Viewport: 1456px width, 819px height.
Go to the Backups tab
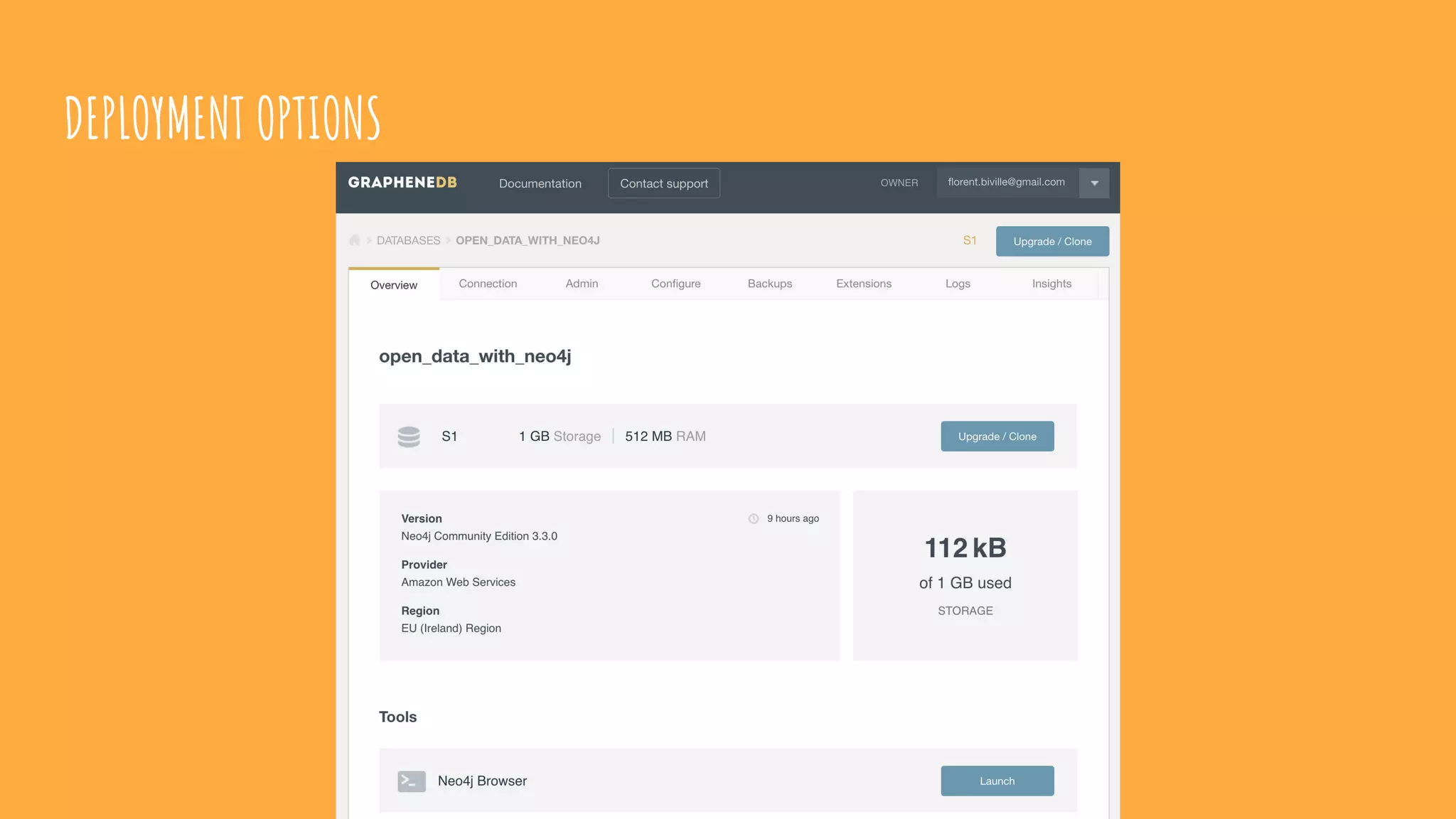pos(769,284)
